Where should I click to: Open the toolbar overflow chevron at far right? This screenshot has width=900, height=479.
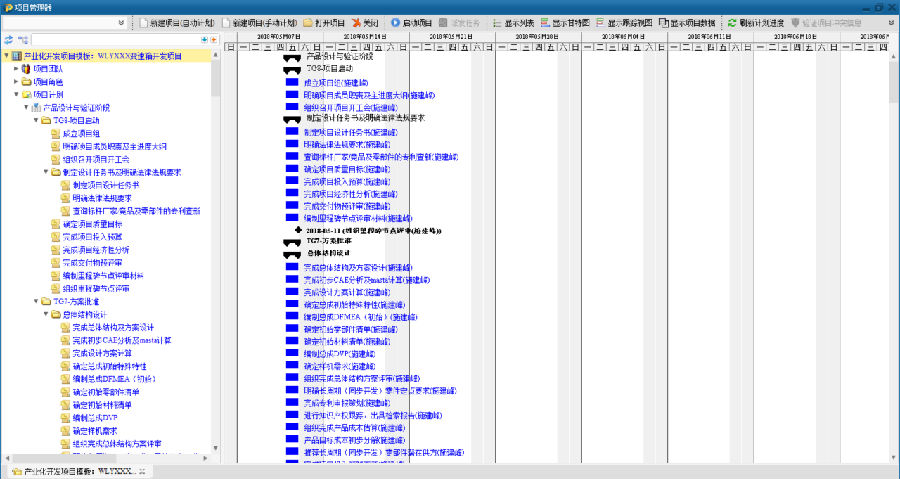(x=891, y=23)
